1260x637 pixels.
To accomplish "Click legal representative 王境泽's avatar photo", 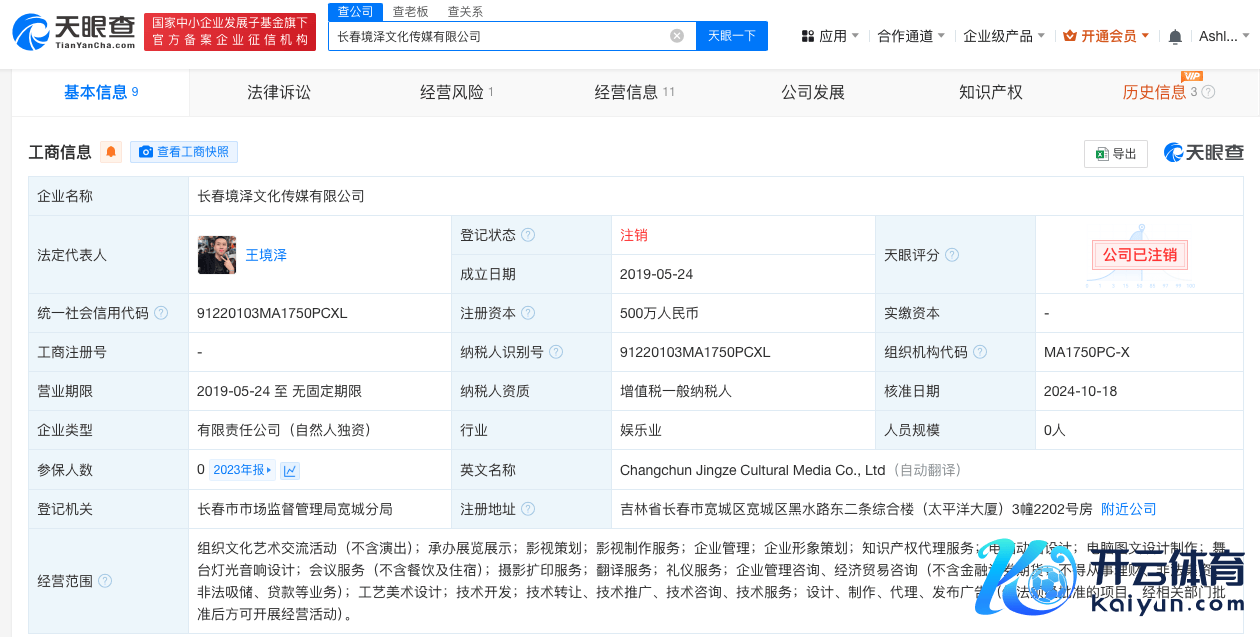I will click(217, 255).
